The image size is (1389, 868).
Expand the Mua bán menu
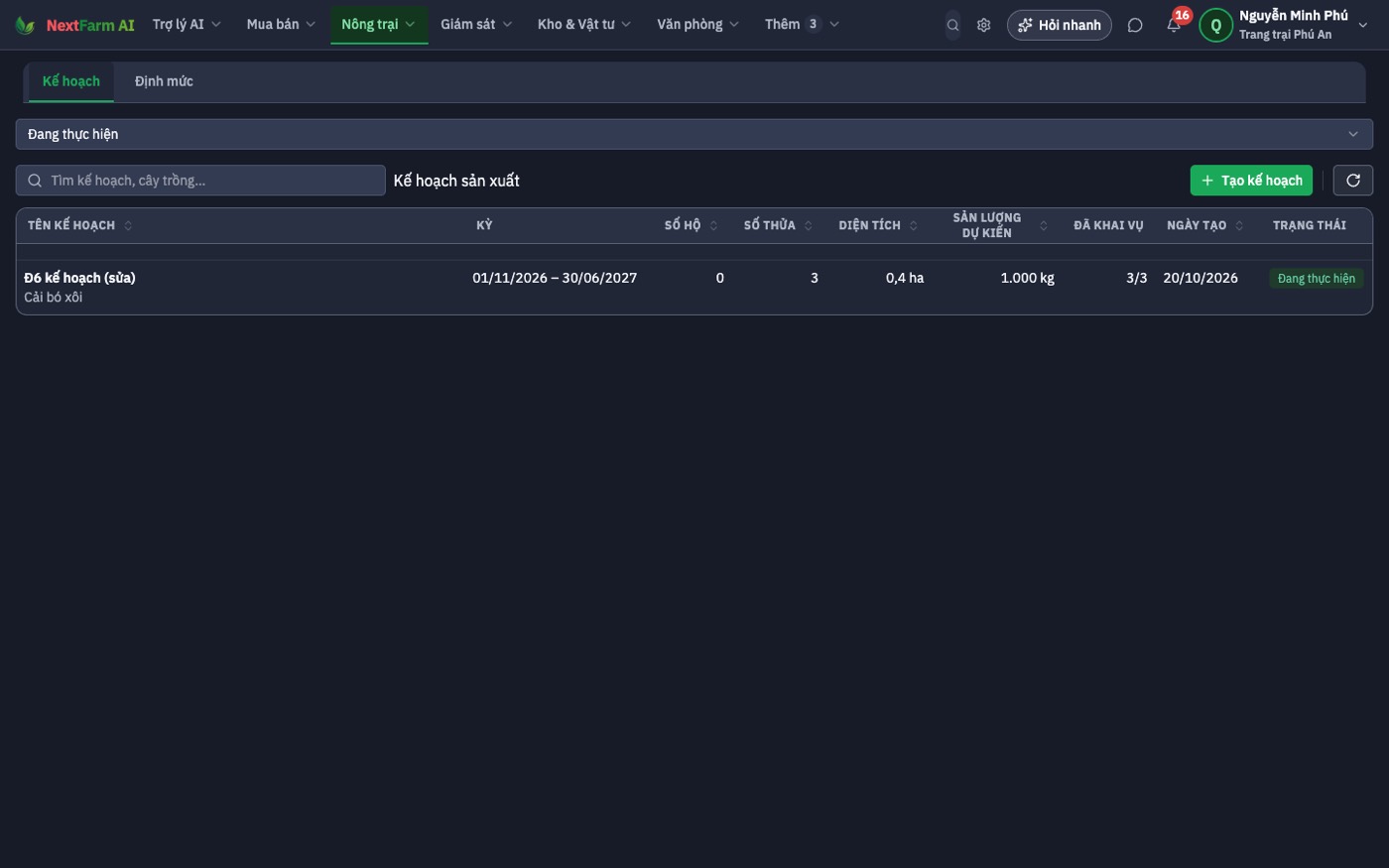[281, 25]
